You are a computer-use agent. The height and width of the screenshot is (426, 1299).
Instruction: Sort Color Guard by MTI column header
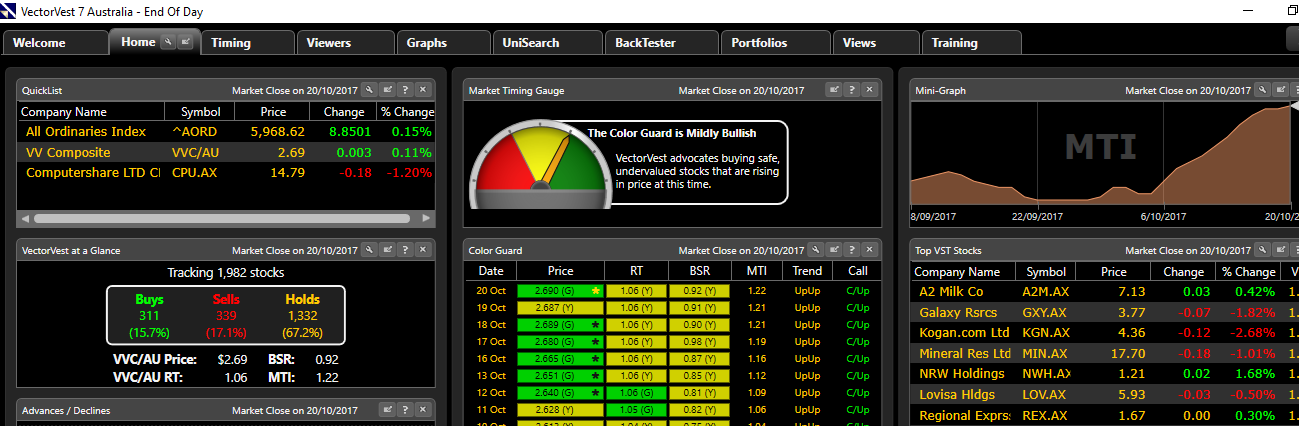(x=756, y=271)
